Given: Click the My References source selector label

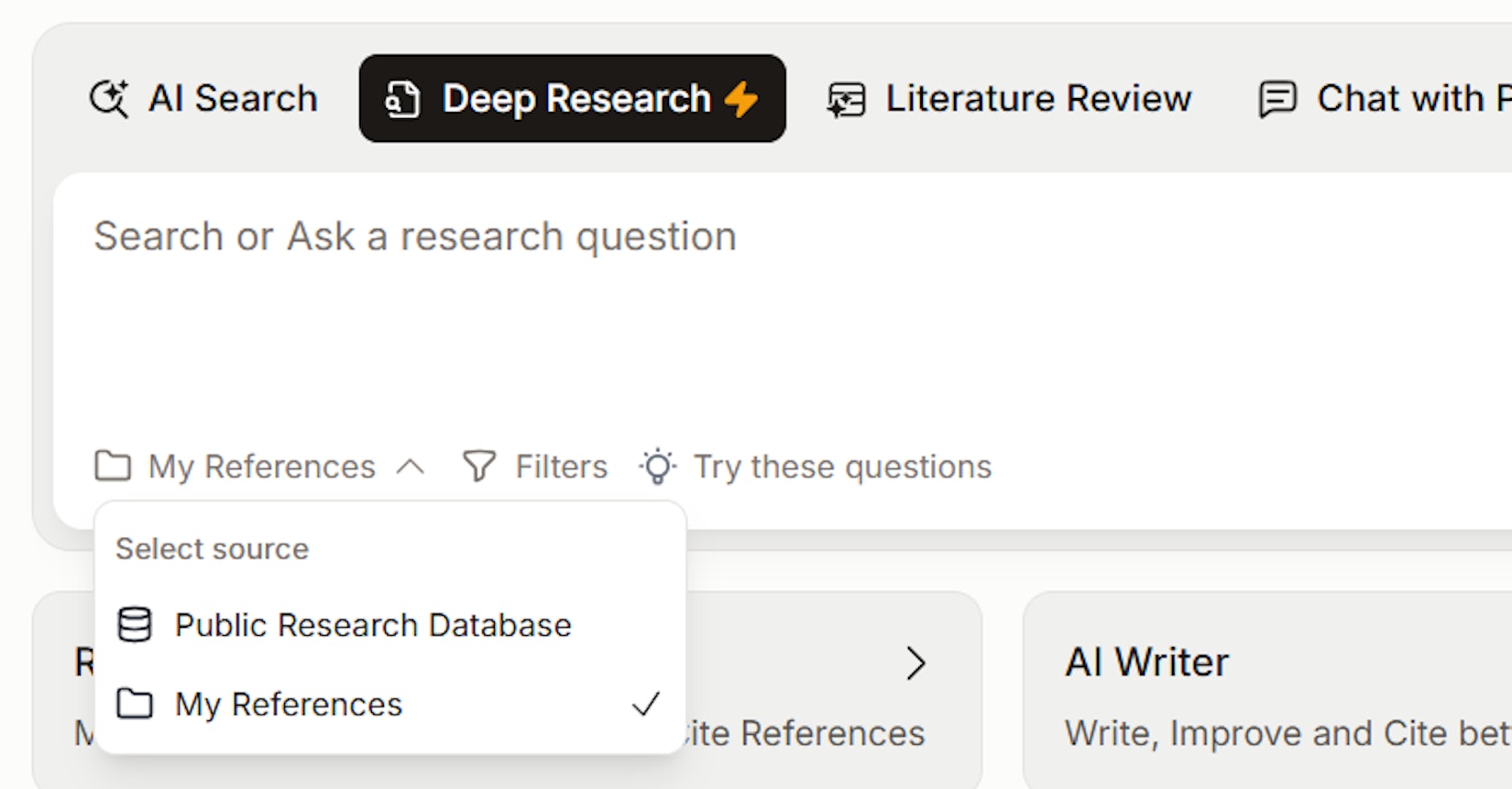Looking at the screenshot, I should [261, 466].
